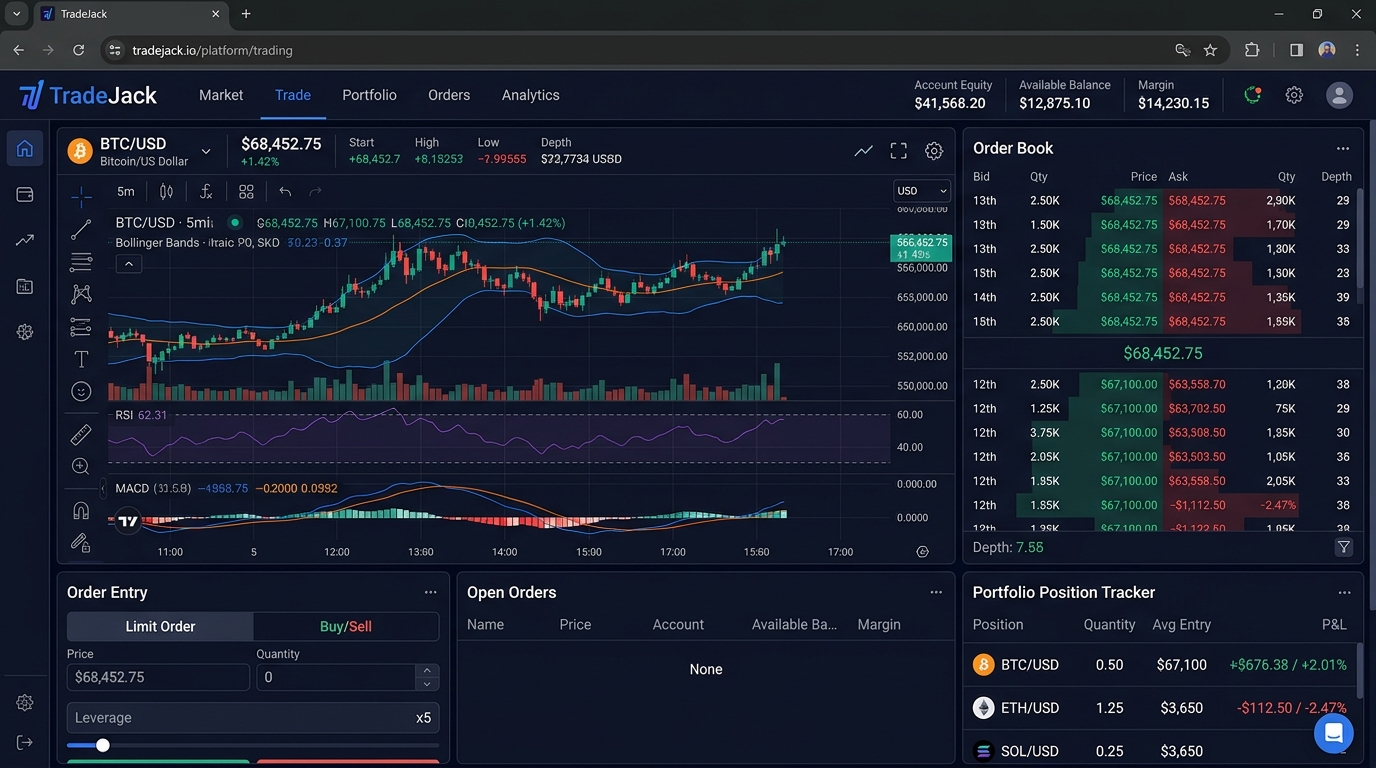This screenshot has width=1376, height=768.
Task: Open the reports chart sidebar icon
Action: click(25, 287)
